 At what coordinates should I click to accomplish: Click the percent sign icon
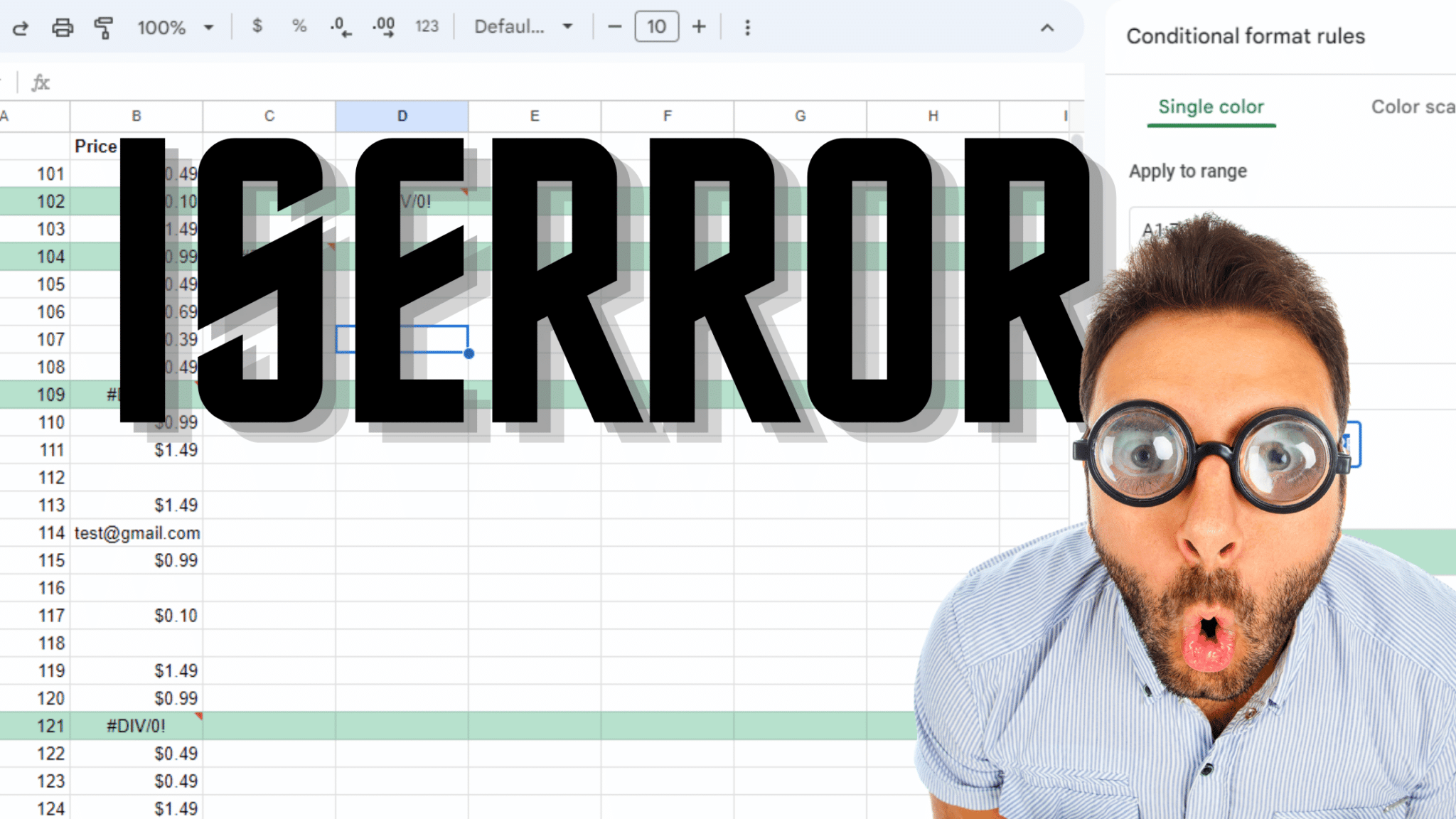299,27
